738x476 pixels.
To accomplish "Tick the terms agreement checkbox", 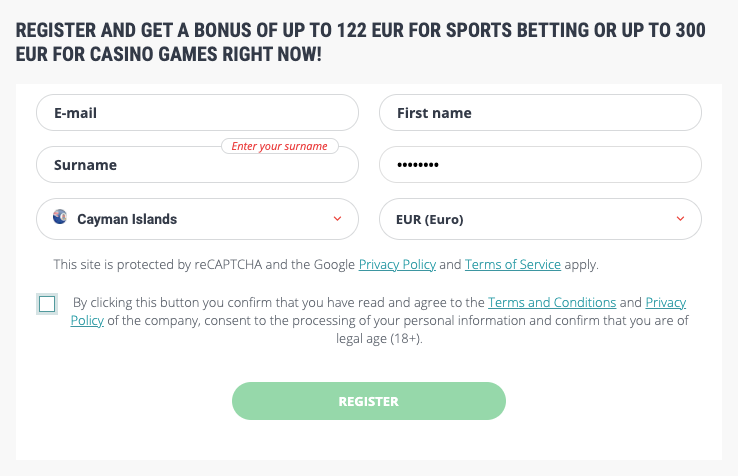I will coord(47,304).
